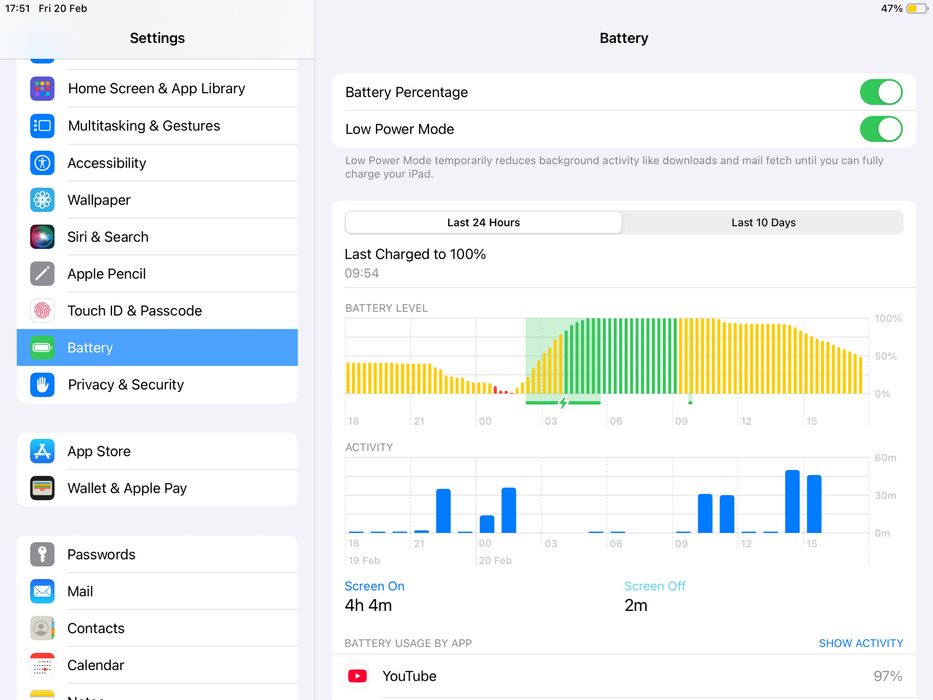Tap the Apple Pencil icon
The width and height of the screenshot is (933, 700).
[42, 274]
